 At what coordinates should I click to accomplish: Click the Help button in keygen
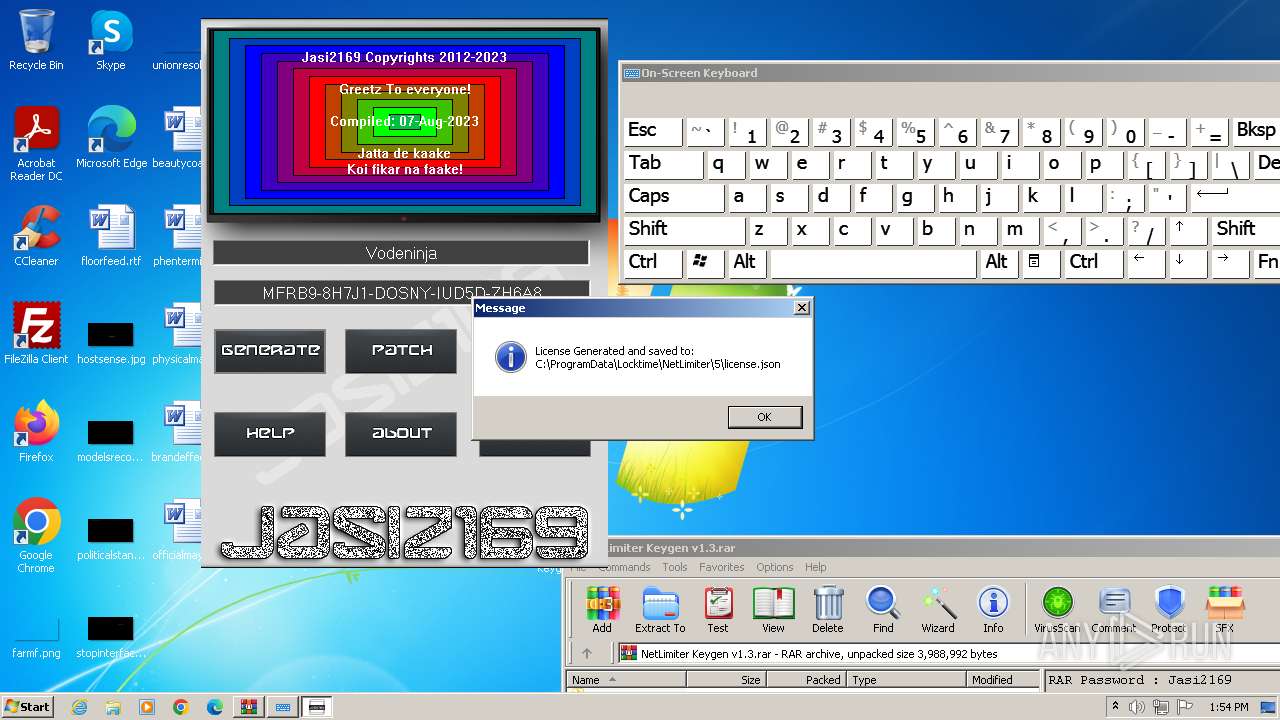pos(270,434)
